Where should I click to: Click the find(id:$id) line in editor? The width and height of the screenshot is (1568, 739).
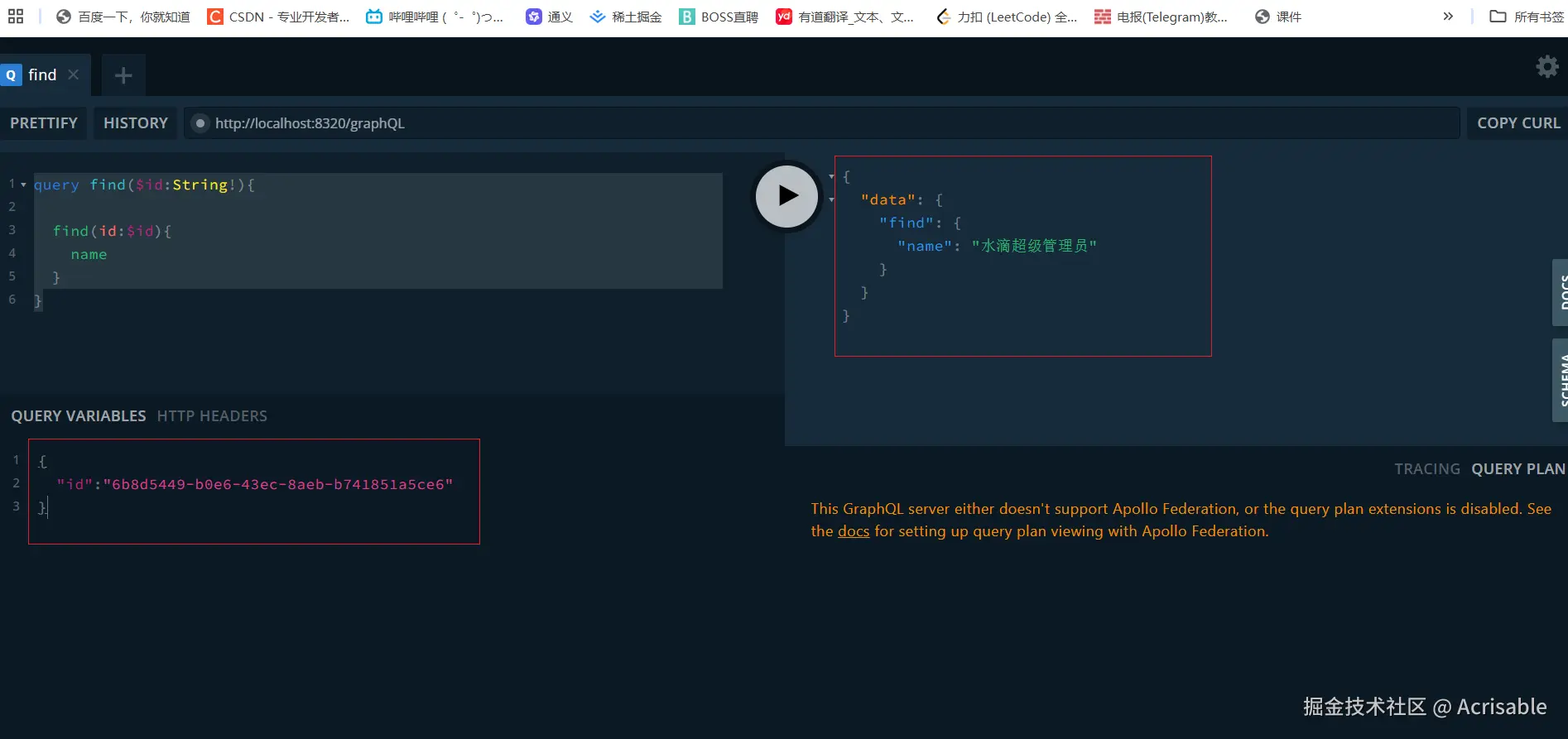[112, 231]
